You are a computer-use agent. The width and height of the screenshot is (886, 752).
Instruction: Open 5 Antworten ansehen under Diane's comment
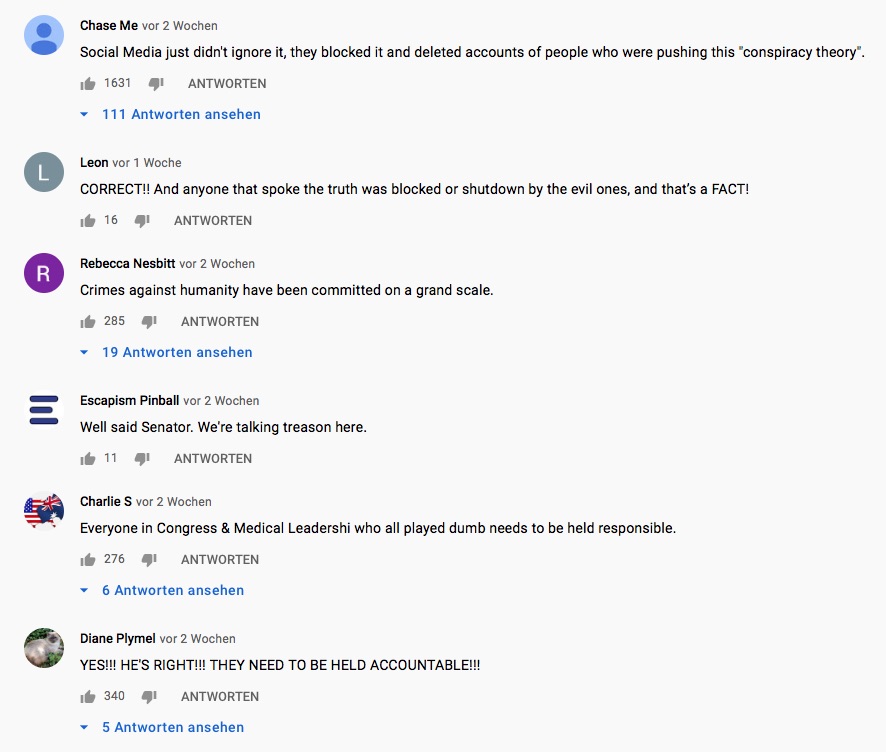pos(172,728)
